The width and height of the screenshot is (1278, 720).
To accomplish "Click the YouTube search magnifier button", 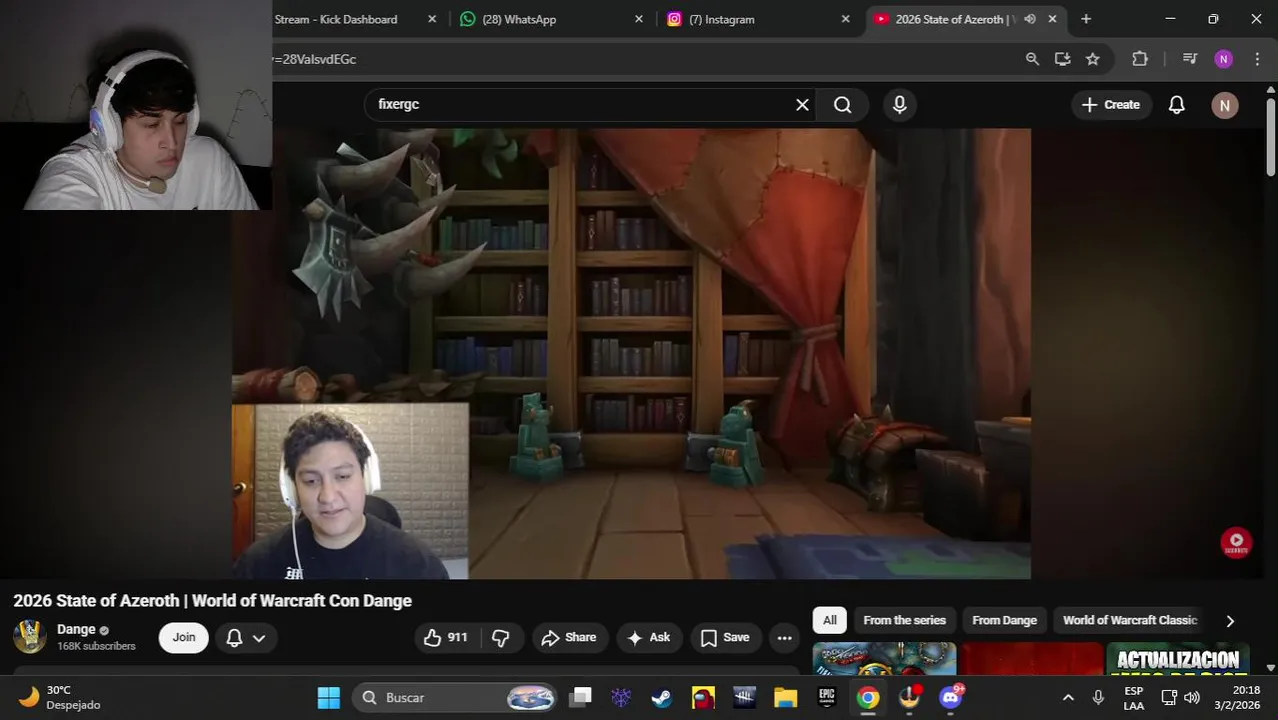I will 842,105.
